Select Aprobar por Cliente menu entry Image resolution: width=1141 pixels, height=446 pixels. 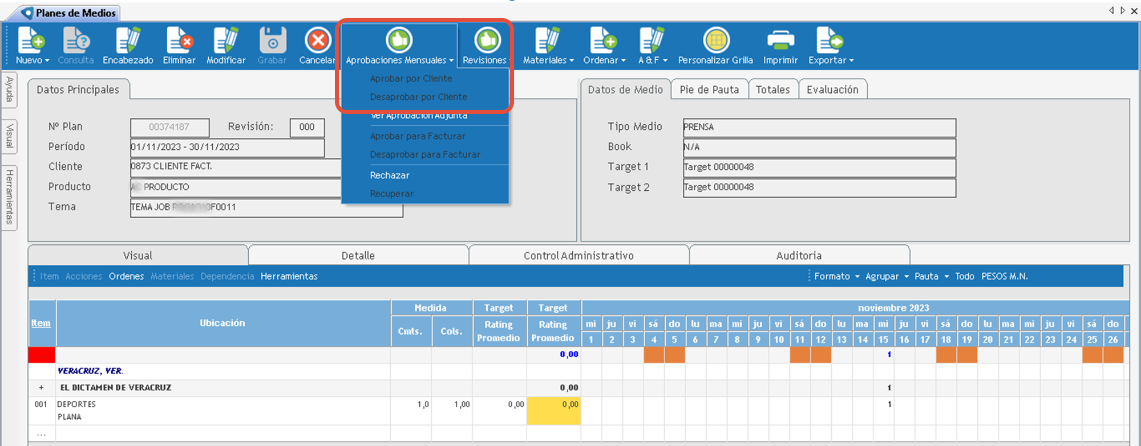click(x=410, y=78)
